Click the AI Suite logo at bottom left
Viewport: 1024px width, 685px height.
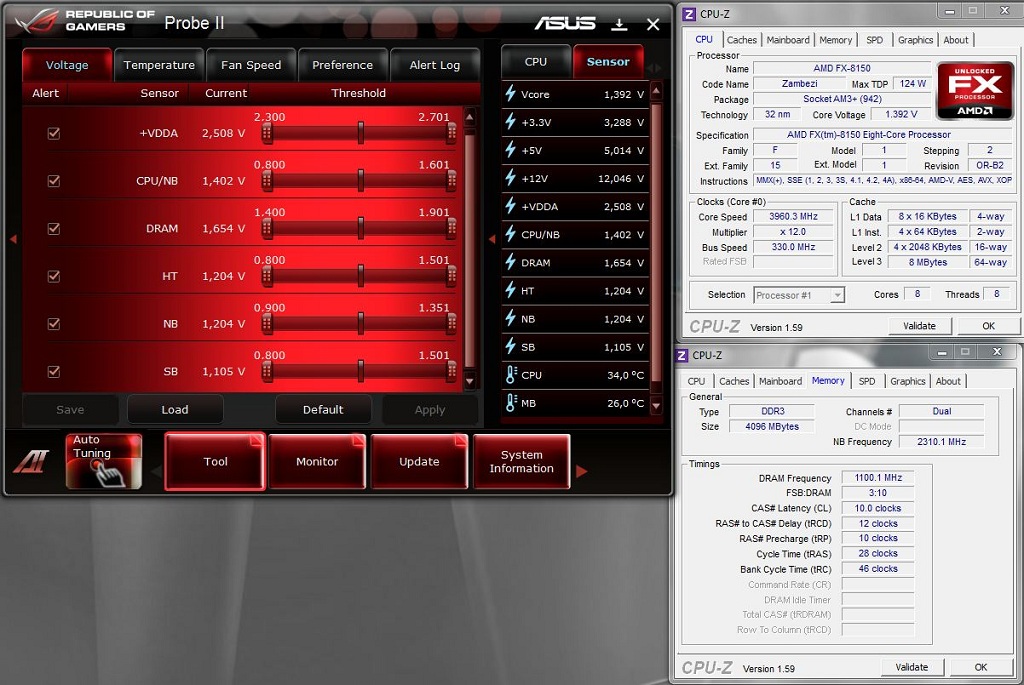(31, 462)
